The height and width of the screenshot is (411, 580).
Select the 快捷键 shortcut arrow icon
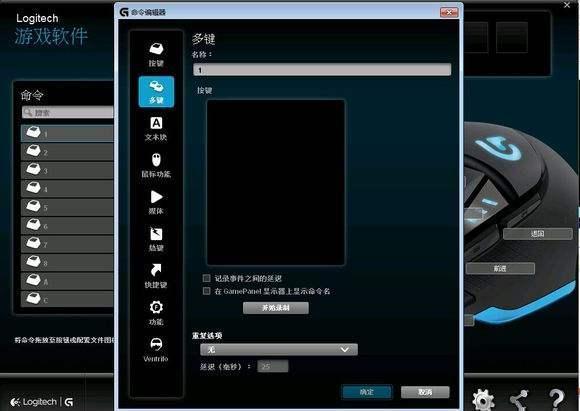click(x=156, y=276)
